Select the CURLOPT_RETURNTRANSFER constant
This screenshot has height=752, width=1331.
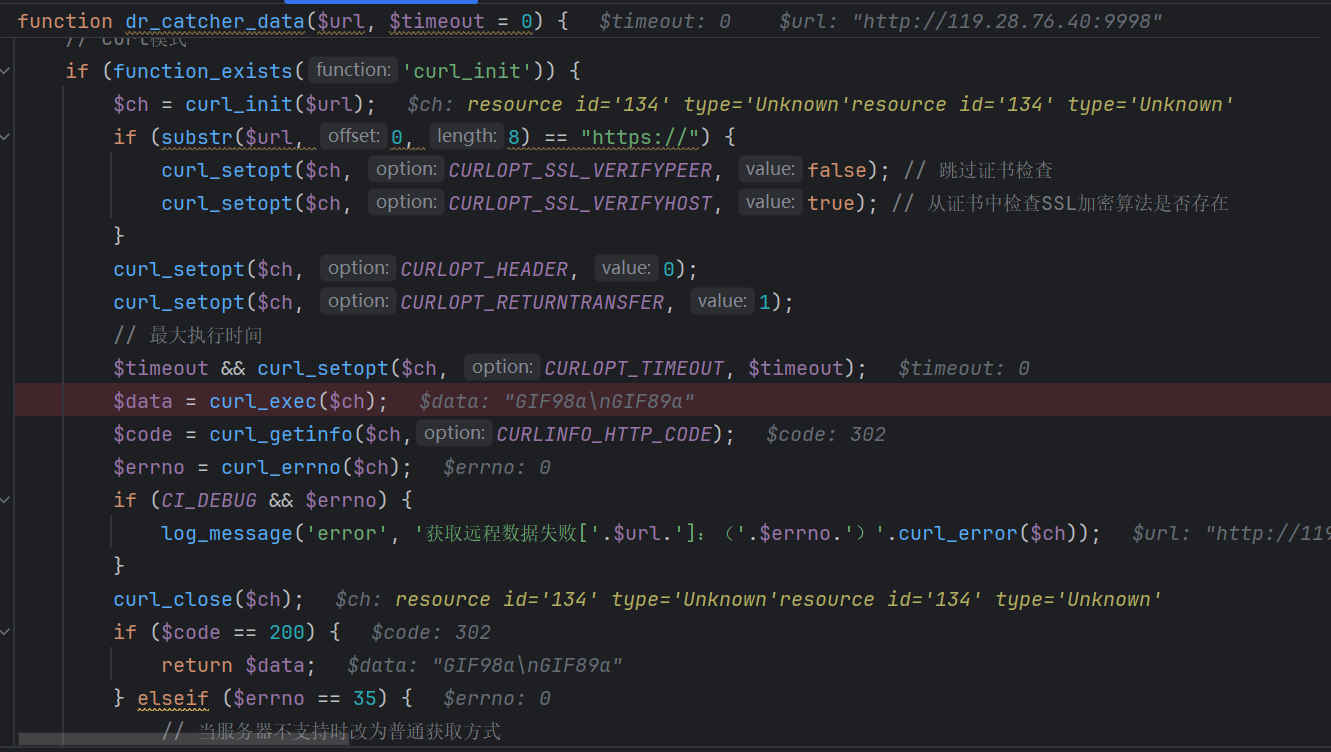532,302
